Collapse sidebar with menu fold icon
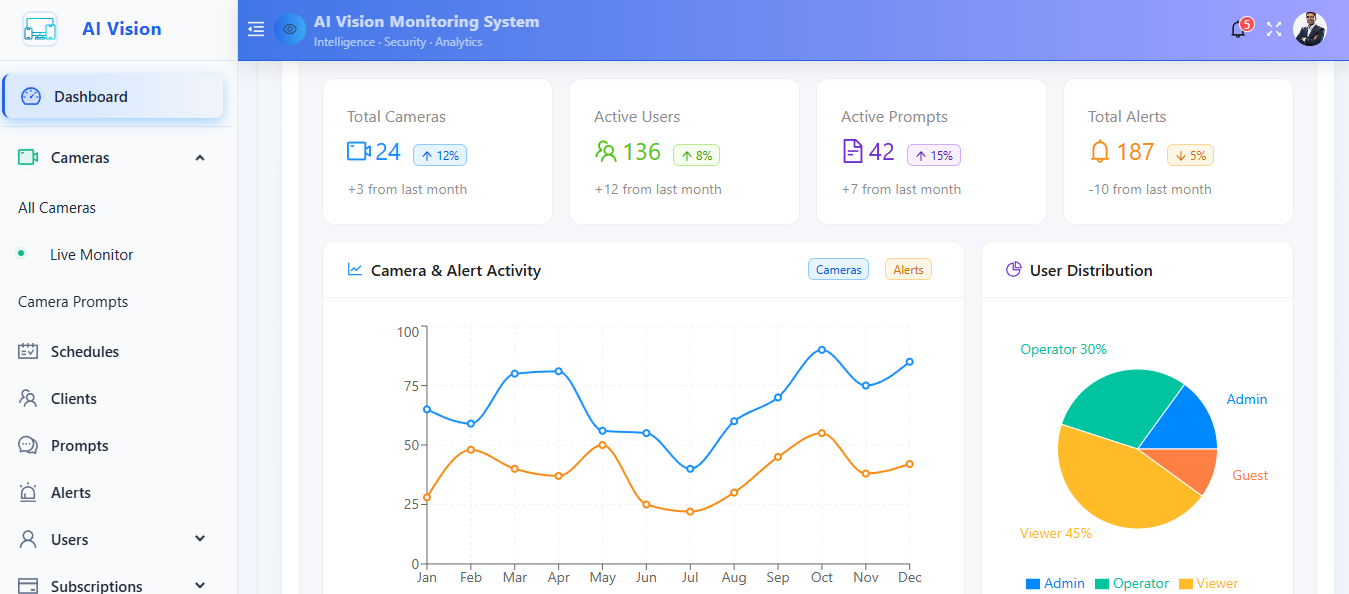Image resolution: width=1349 pixels, height=594 pixels. (256, 30)
